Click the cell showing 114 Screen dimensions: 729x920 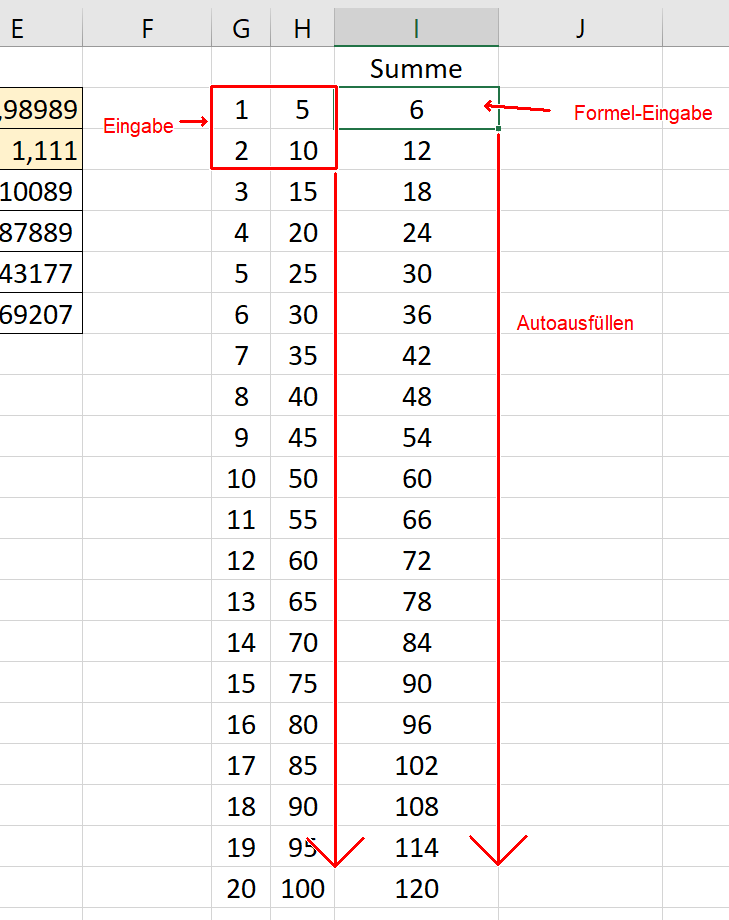point(416,847)
